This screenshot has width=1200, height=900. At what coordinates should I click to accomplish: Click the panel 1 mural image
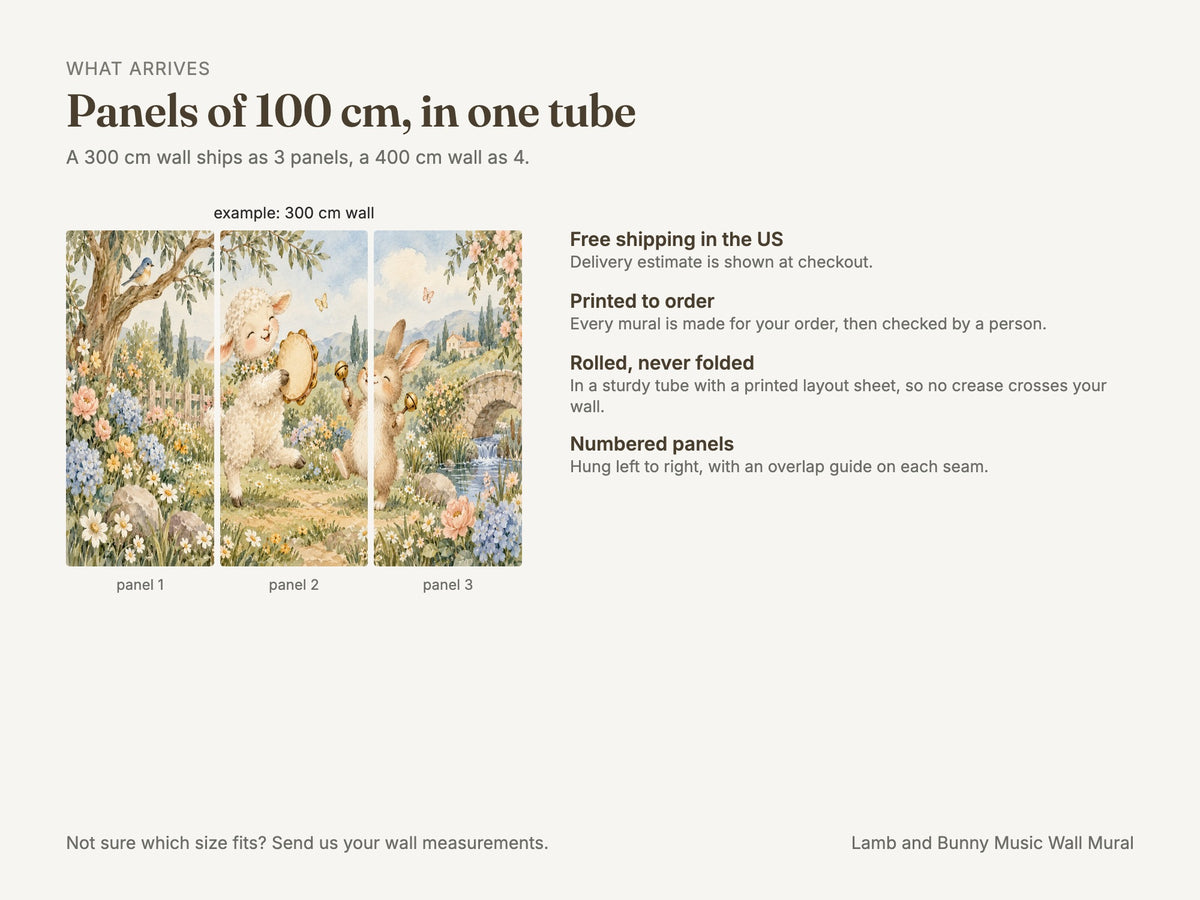[140, 398]
